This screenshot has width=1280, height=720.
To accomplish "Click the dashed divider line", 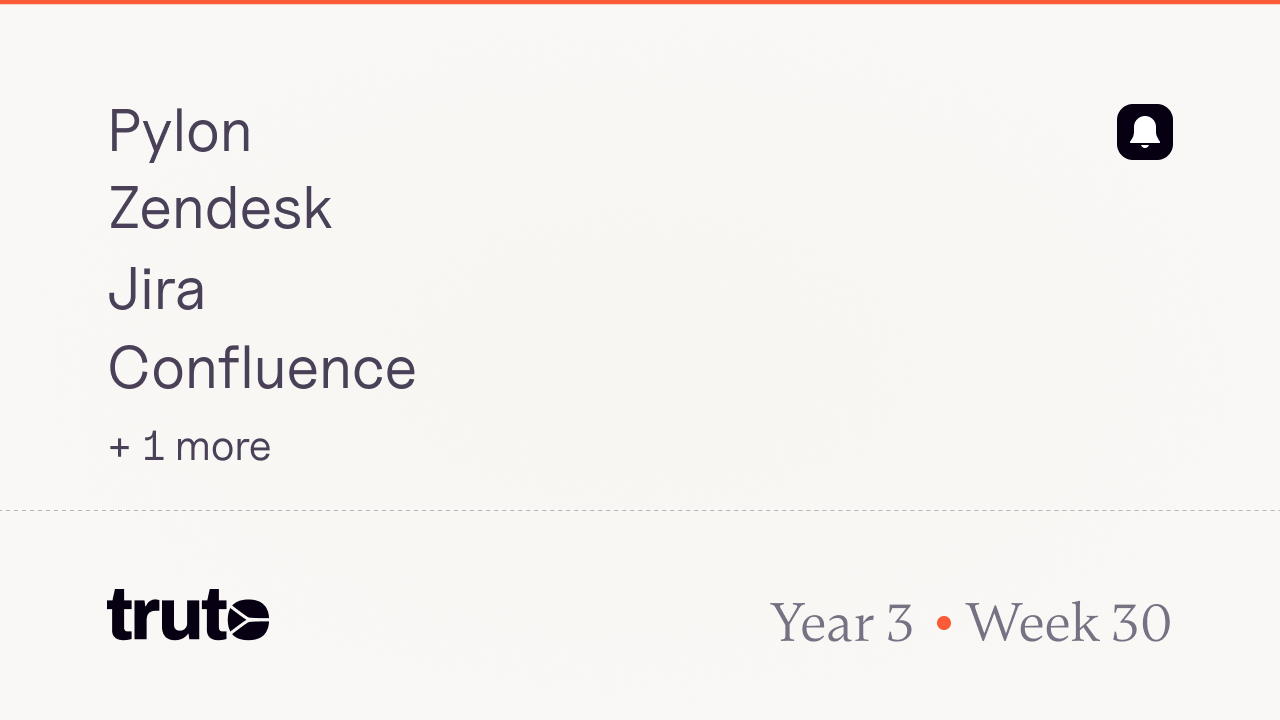I will point(640,510).
